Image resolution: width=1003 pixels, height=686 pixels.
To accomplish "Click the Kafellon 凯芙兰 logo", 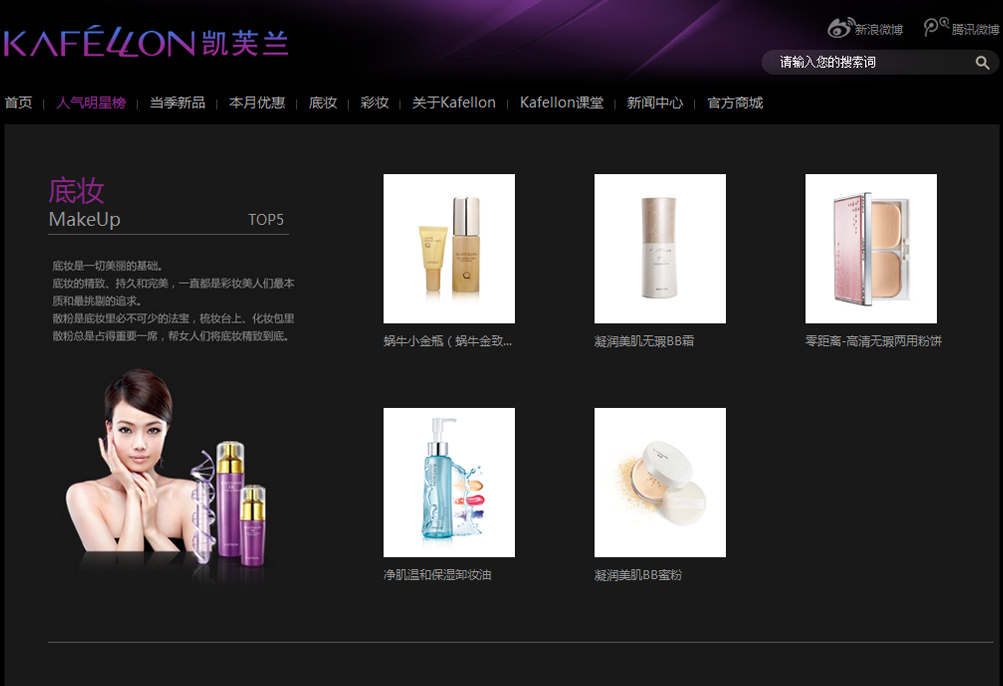I will [146, 42].
